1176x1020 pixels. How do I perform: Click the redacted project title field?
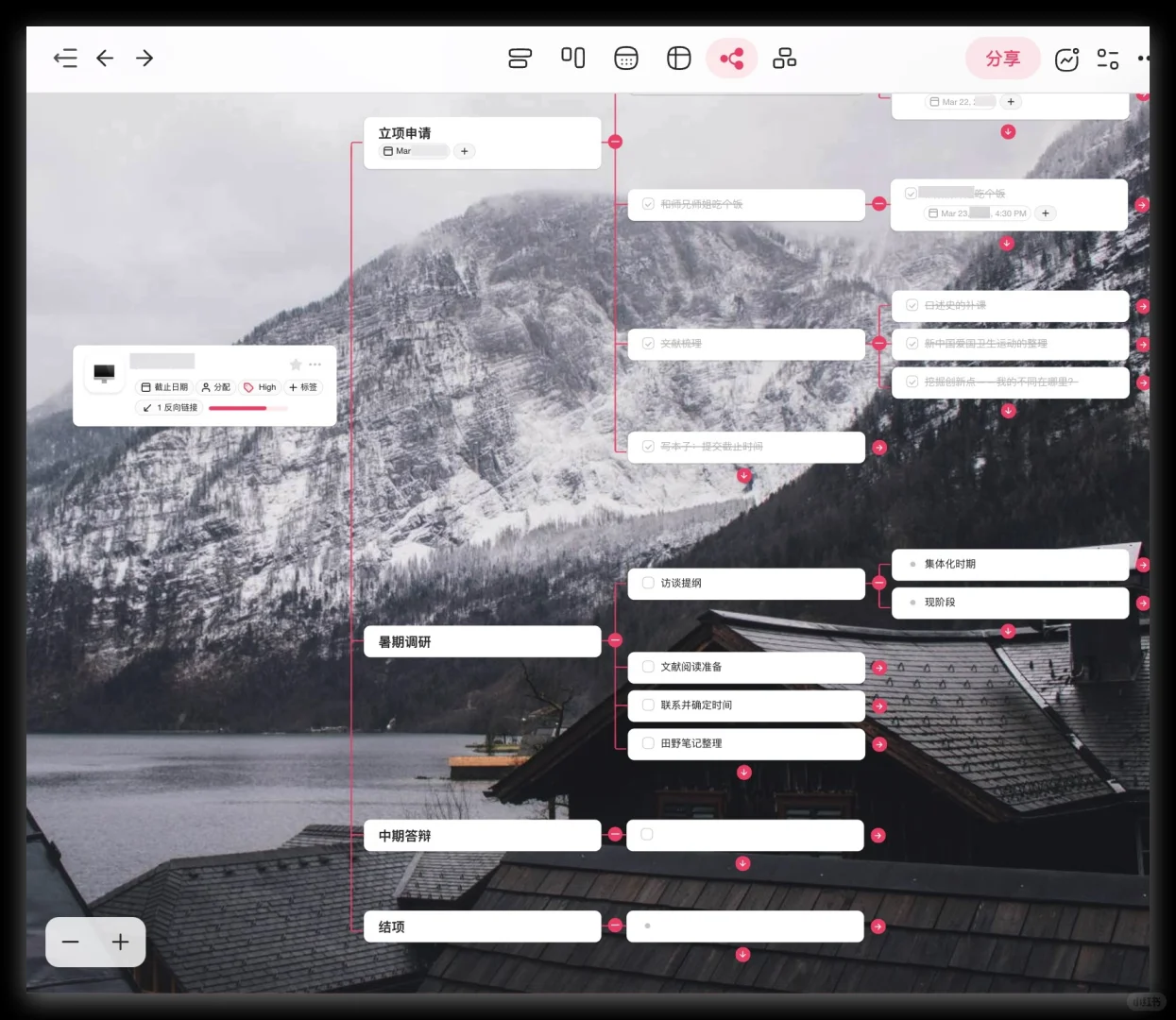coord(162,362)
